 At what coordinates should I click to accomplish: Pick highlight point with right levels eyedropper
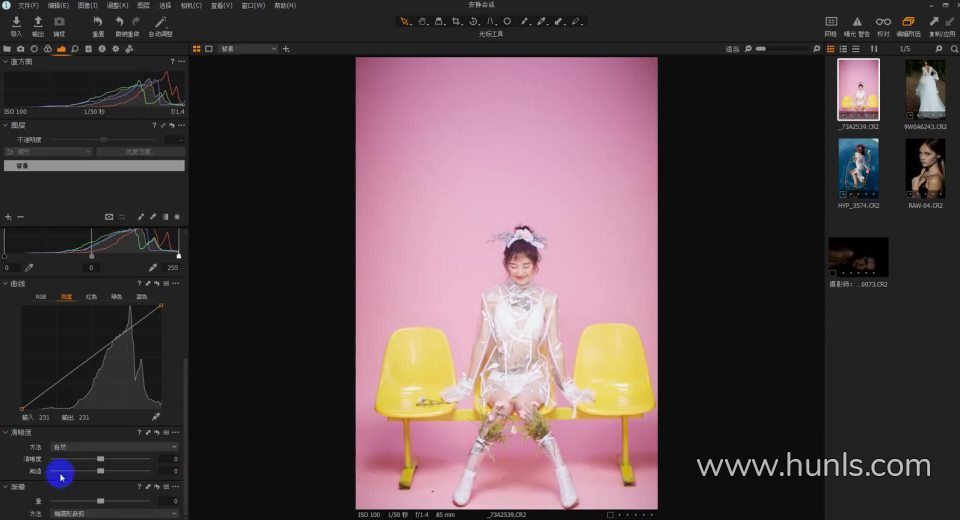click(x=152, y=268)
